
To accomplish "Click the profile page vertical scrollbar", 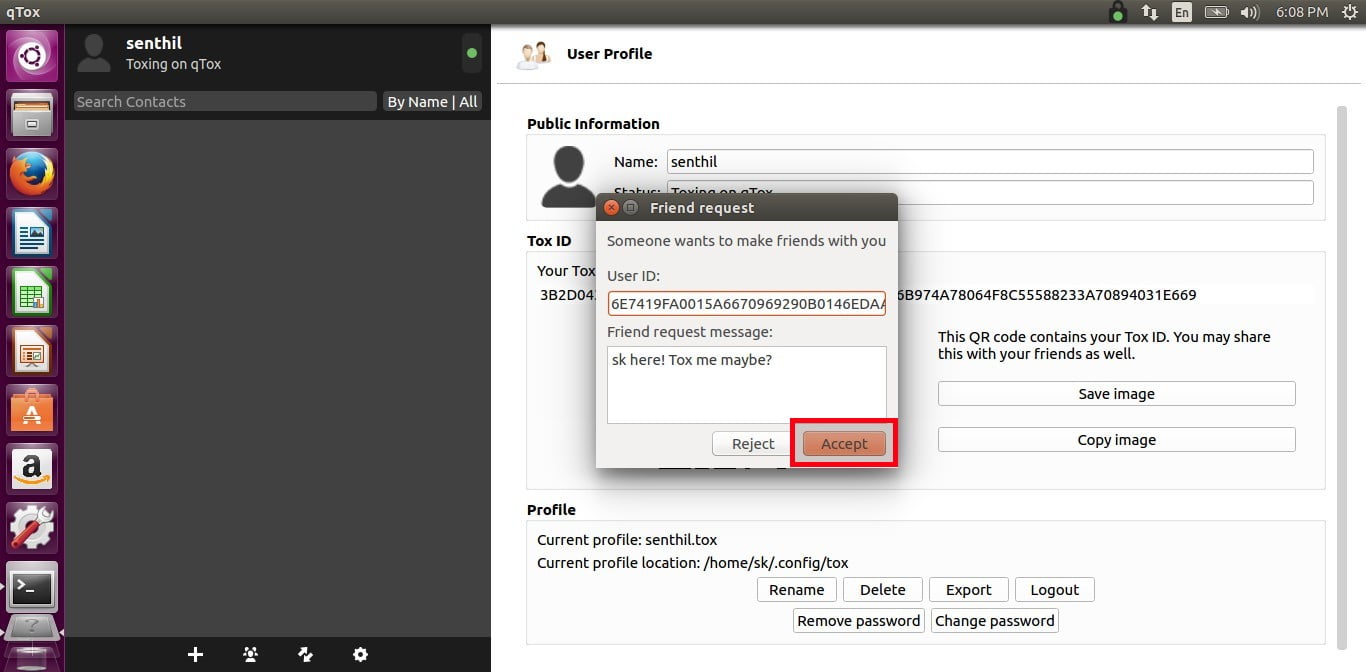I will (x=1341, y=370).
